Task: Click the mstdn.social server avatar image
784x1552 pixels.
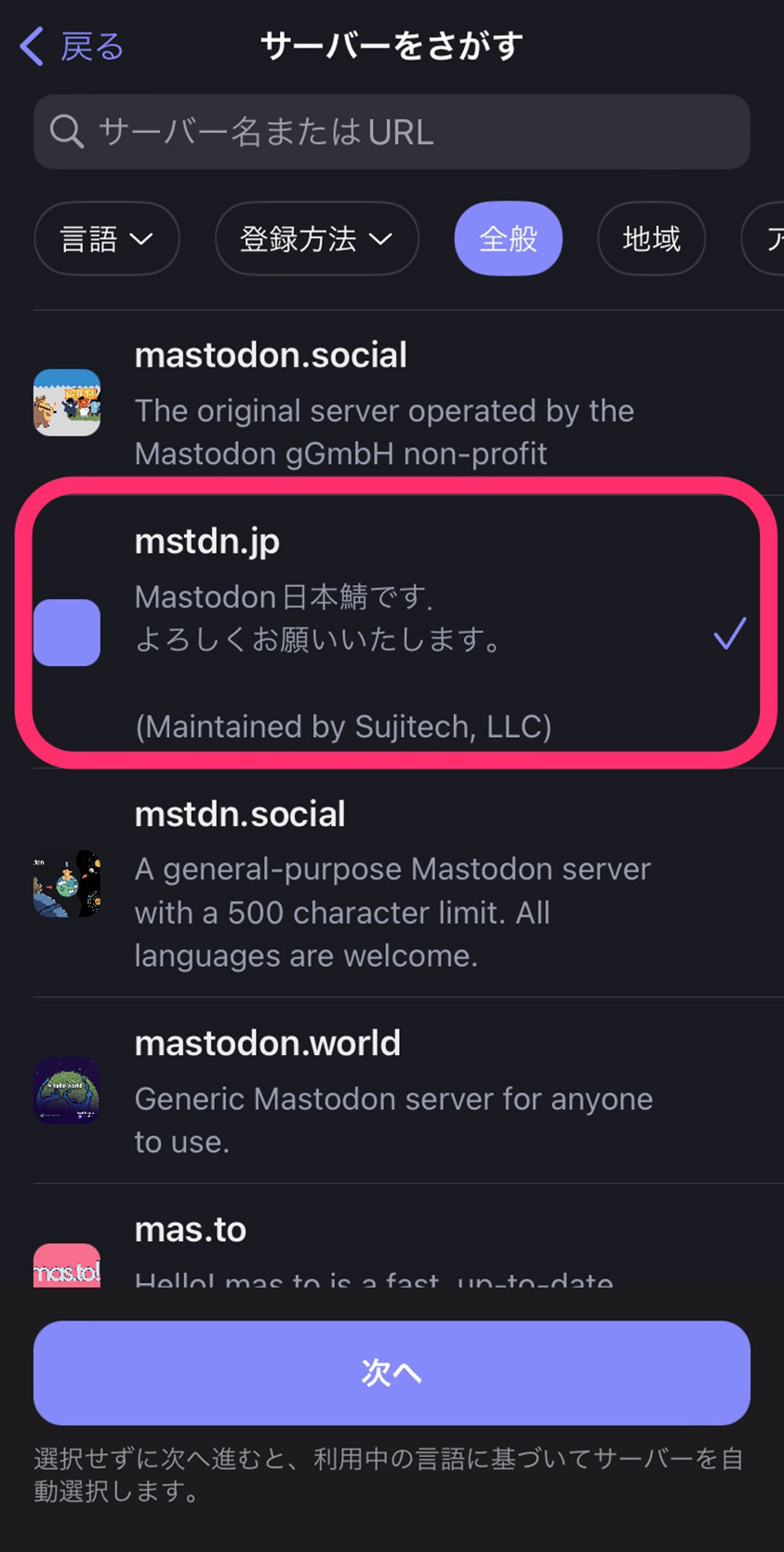Action: point(67,884)
